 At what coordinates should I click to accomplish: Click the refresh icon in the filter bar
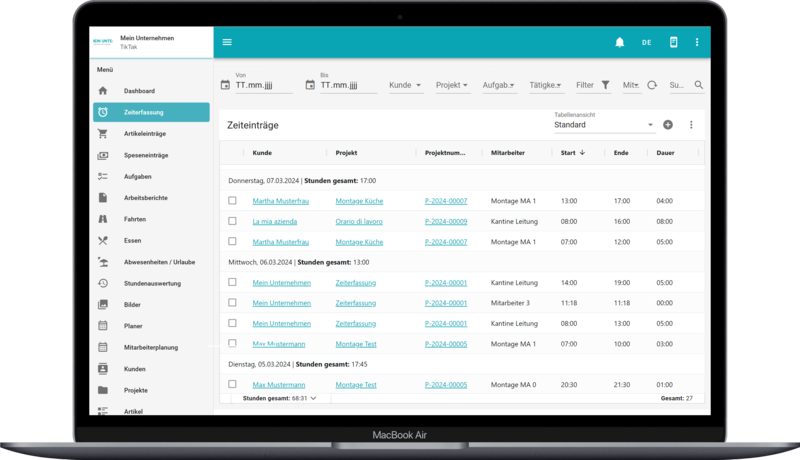point(652,86)
